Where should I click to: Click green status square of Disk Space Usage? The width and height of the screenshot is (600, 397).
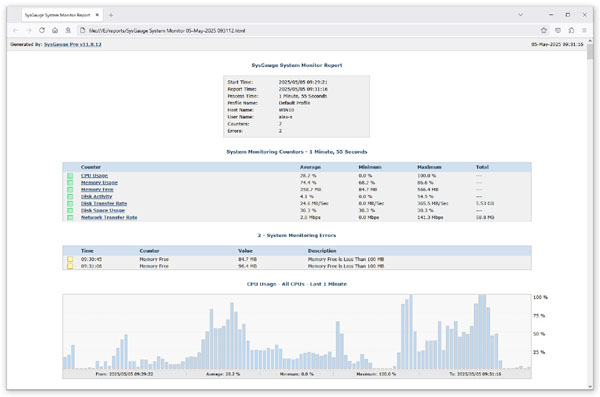tap(70, 210)
